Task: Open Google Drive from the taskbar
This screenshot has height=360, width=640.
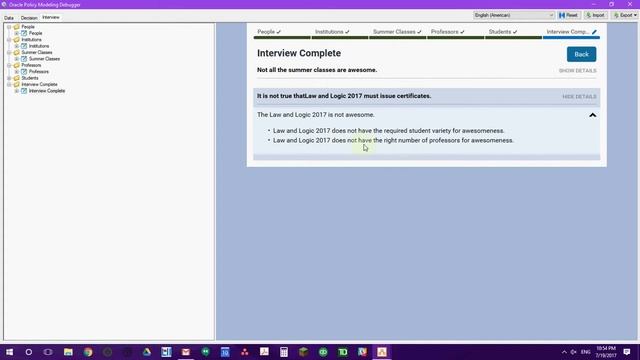Action: pos(147,352)
